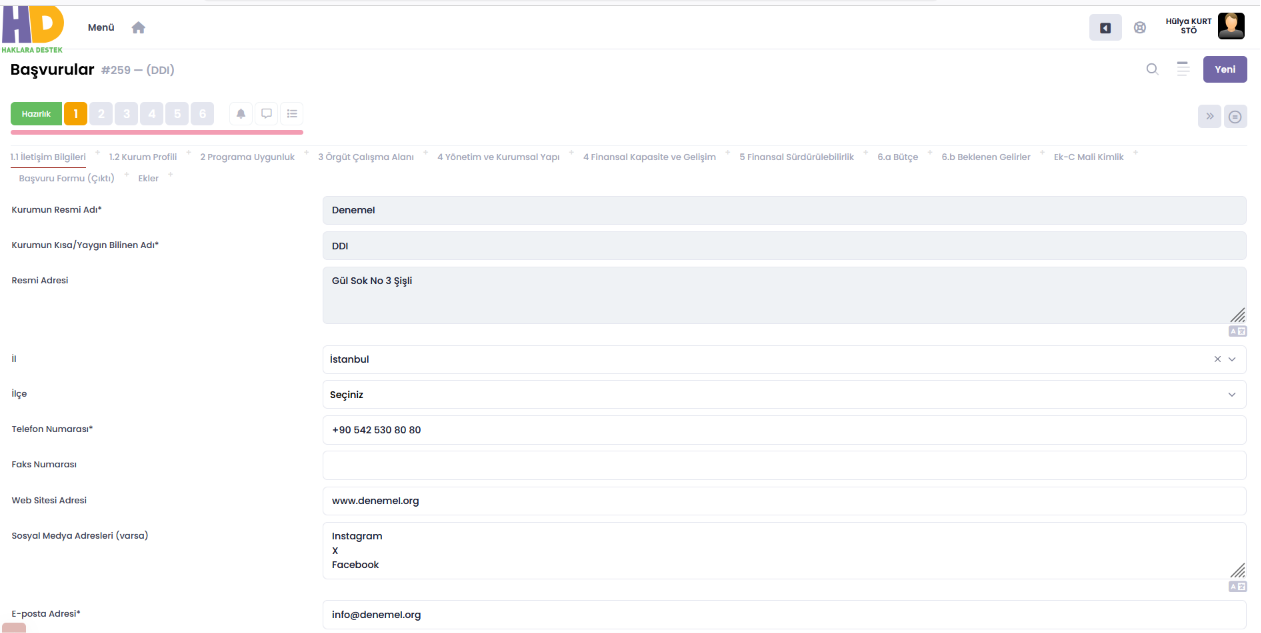Go to step 5 in stage bar
The height and width of the screenshot is (633, 1261).
(177, 114)
